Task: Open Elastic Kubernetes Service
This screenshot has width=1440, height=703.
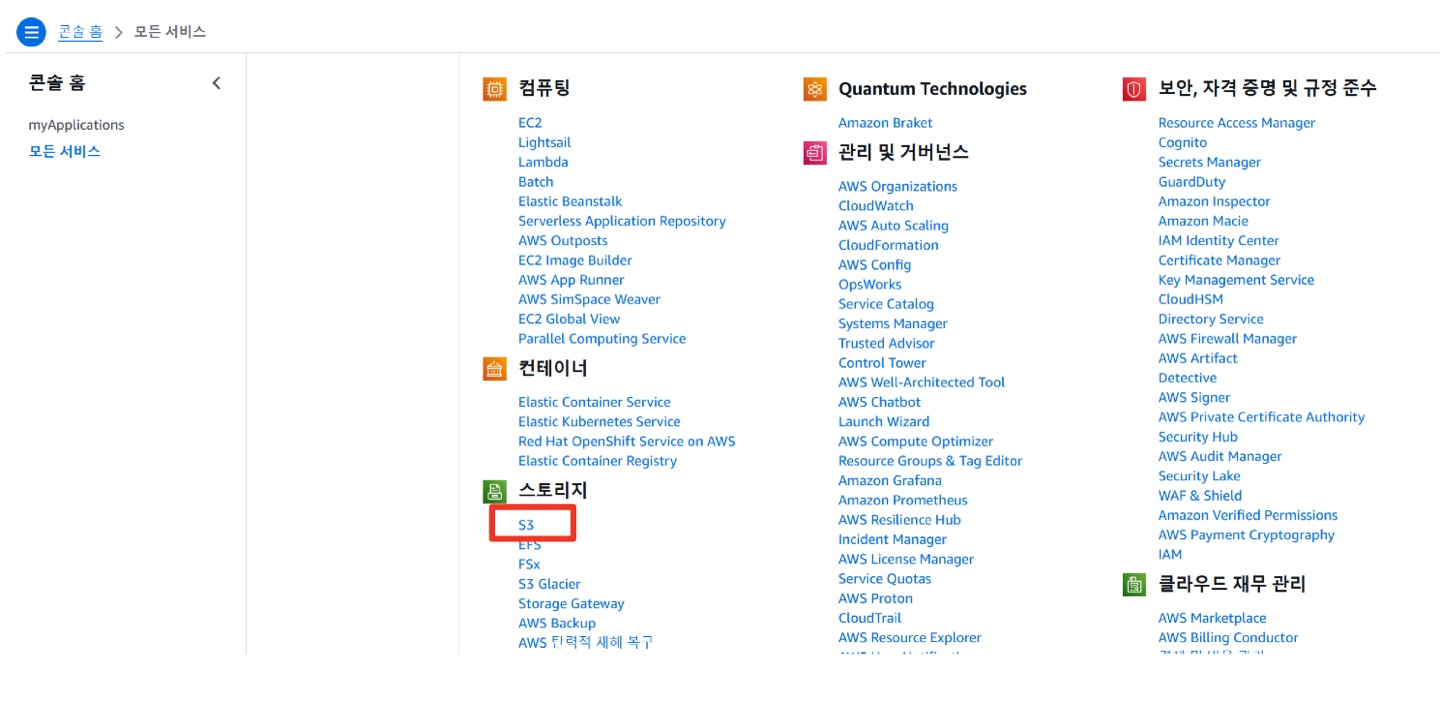Action: (599, 422)
